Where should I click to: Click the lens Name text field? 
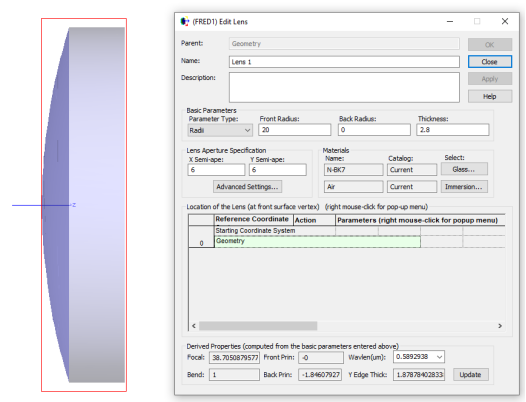coord(344,62)
